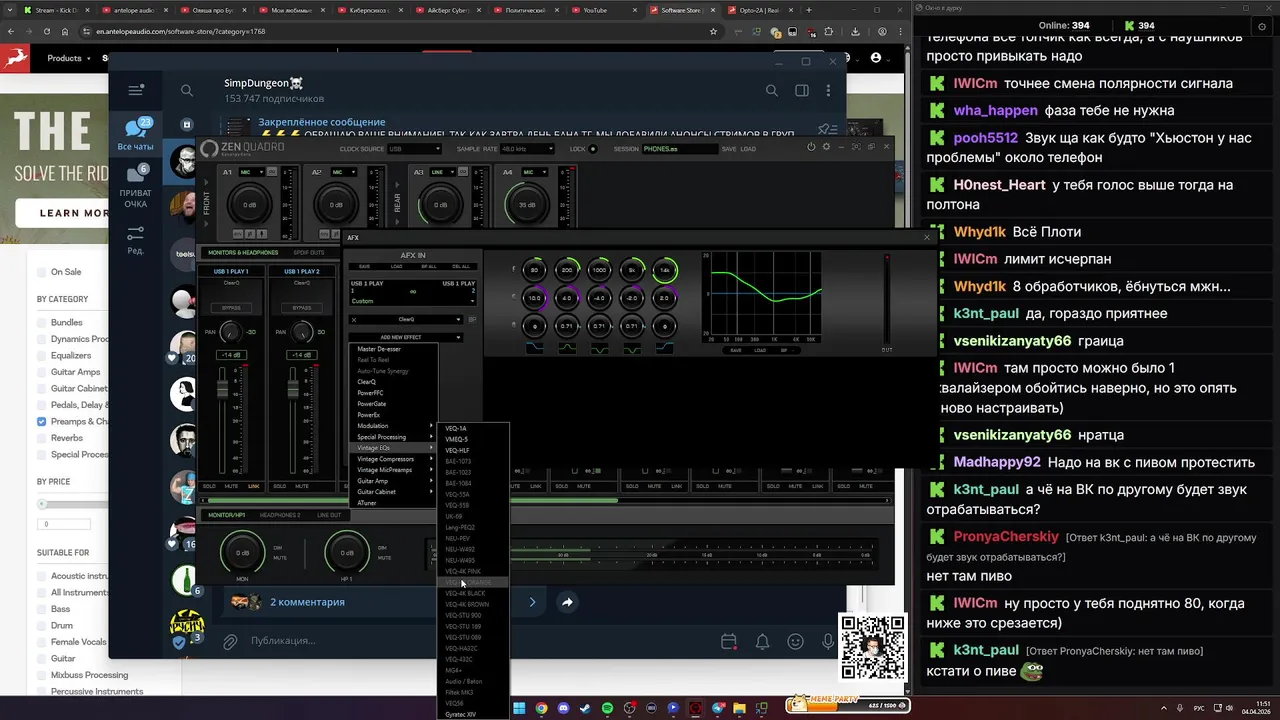The image size is (1280, 720).
Task: Toggle DIM on HP 1 output
Action: click(382, 548)
